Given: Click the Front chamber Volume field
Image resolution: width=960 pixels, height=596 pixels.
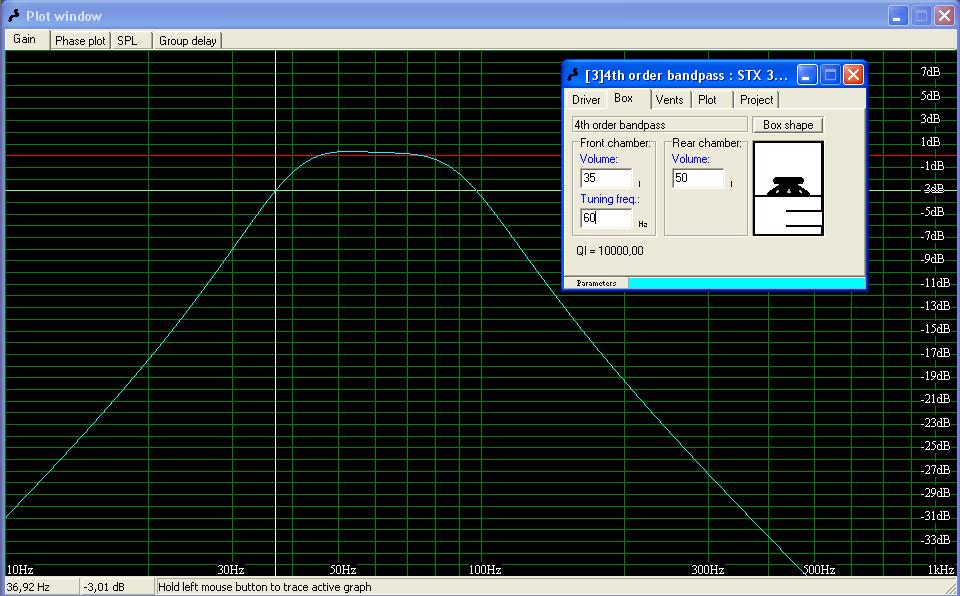Looking at the screenshot, I should coord(606,178).
